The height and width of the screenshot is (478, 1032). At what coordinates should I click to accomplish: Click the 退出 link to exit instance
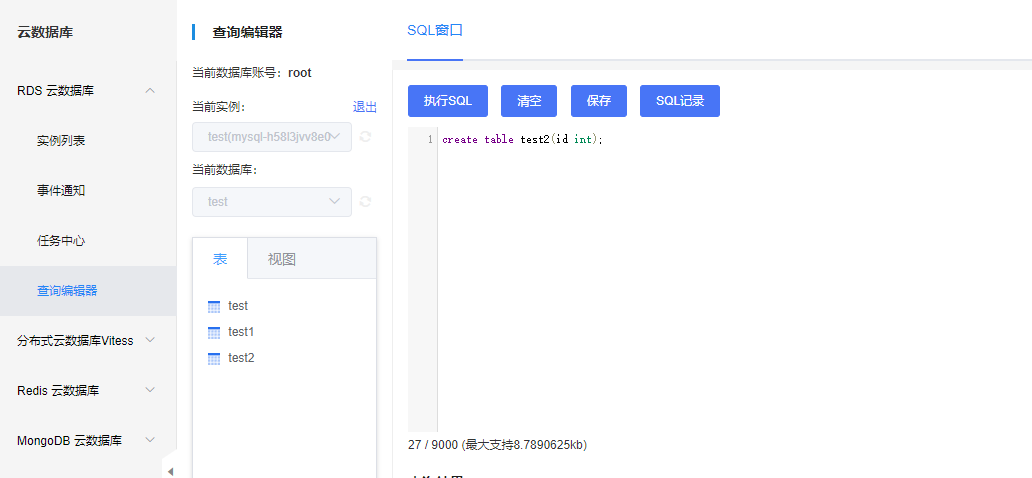(x=364, y=107)
